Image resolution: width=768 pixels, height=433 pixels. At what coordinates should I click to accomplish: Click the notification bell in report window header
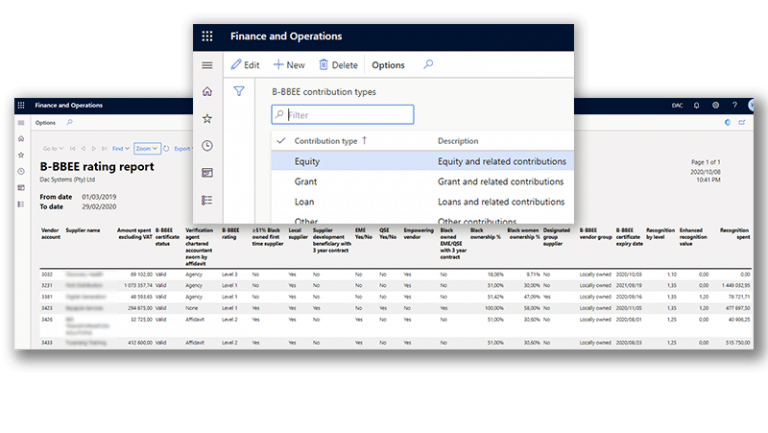[696, 105]
